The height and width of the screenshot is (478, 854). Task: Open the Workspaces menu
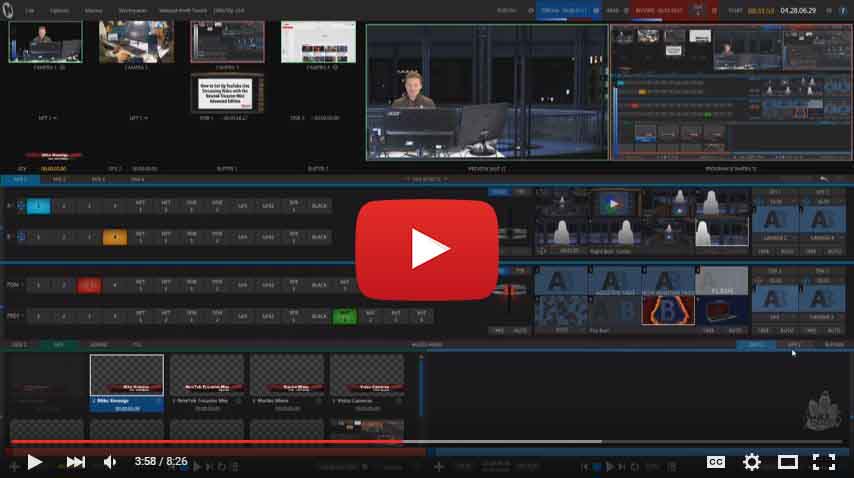click(x=132, y=10)
